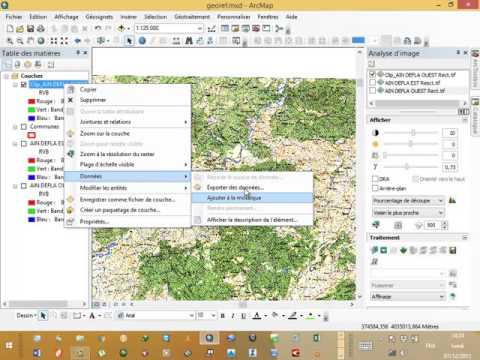Go back to previous extent

click(77, 41)
